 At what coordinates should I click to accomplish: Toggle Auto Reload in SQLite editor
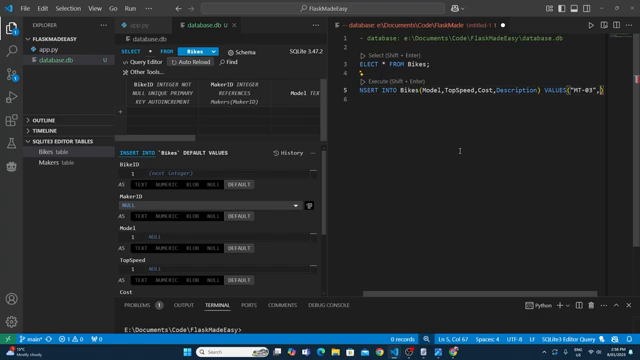(x=191, y=62)
